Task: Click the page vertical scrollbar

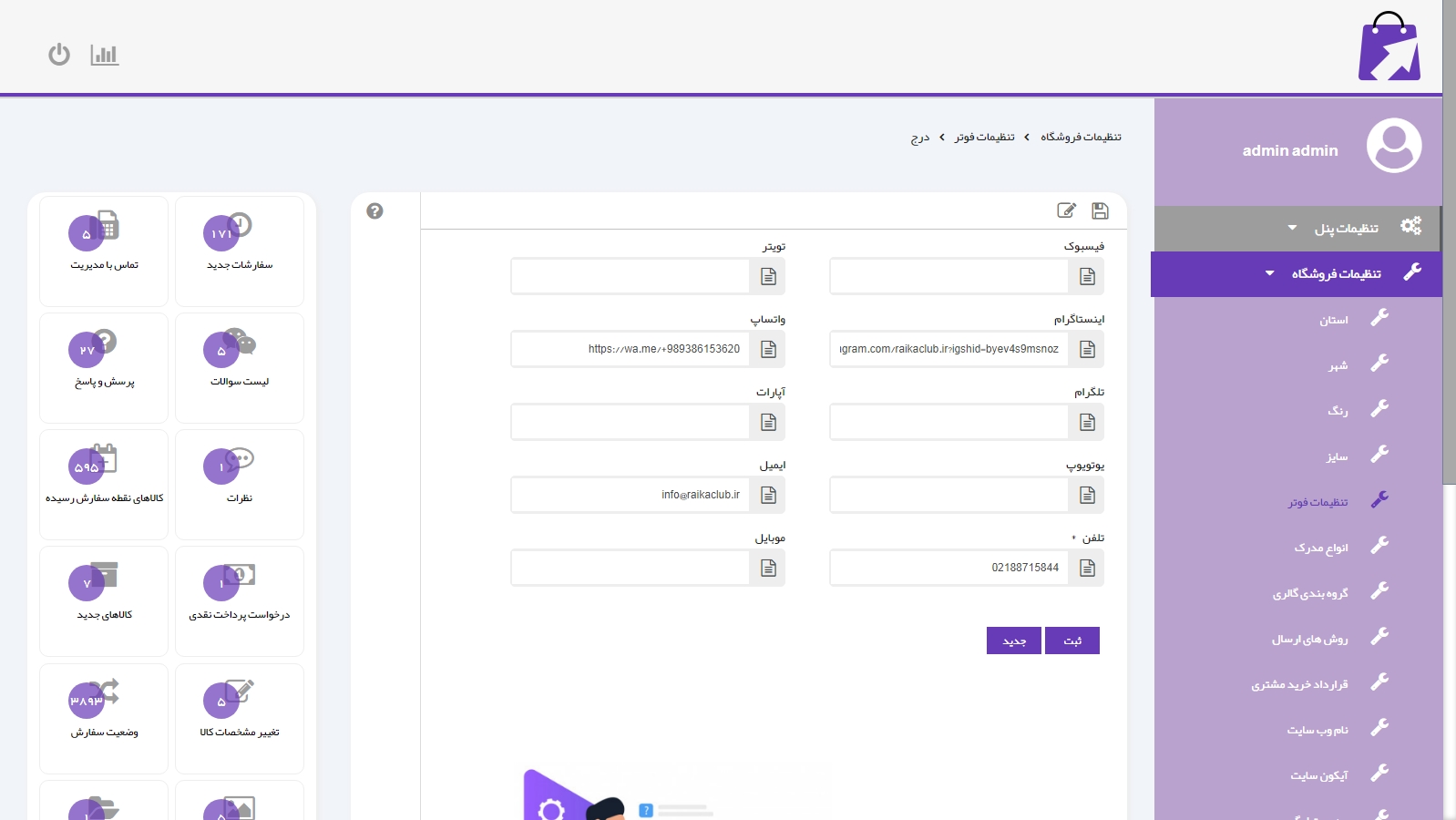Action: coord(1449,273)
